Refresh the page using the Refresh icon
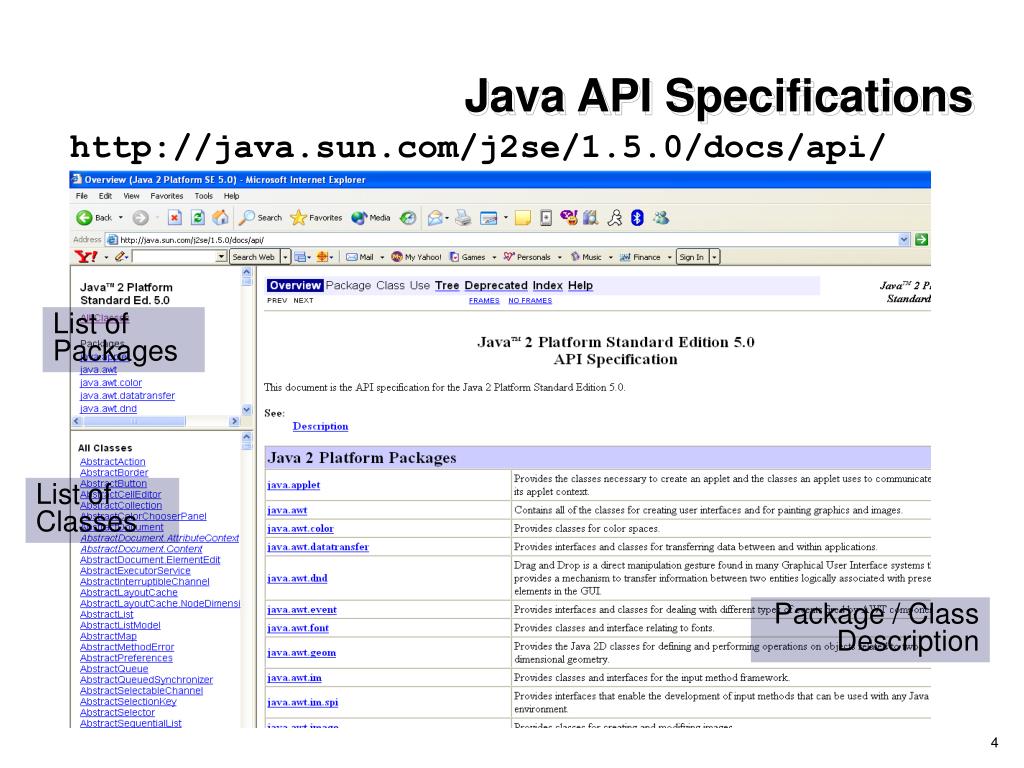This screenshot has height=768, width=1024. pyautogui.click(x=198, y=218)
